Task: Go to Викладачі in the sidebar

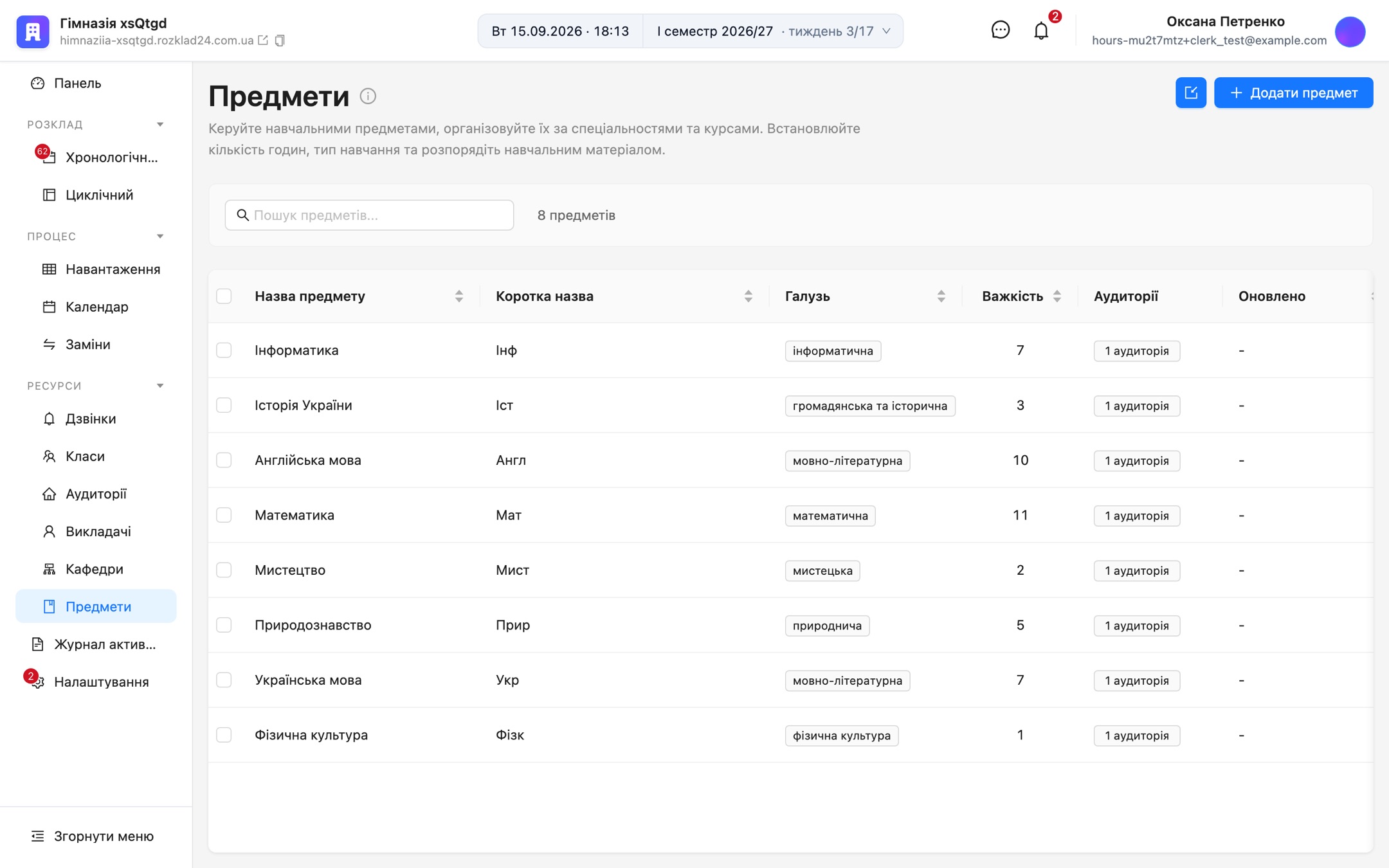Action: click(x=96, y=531)
